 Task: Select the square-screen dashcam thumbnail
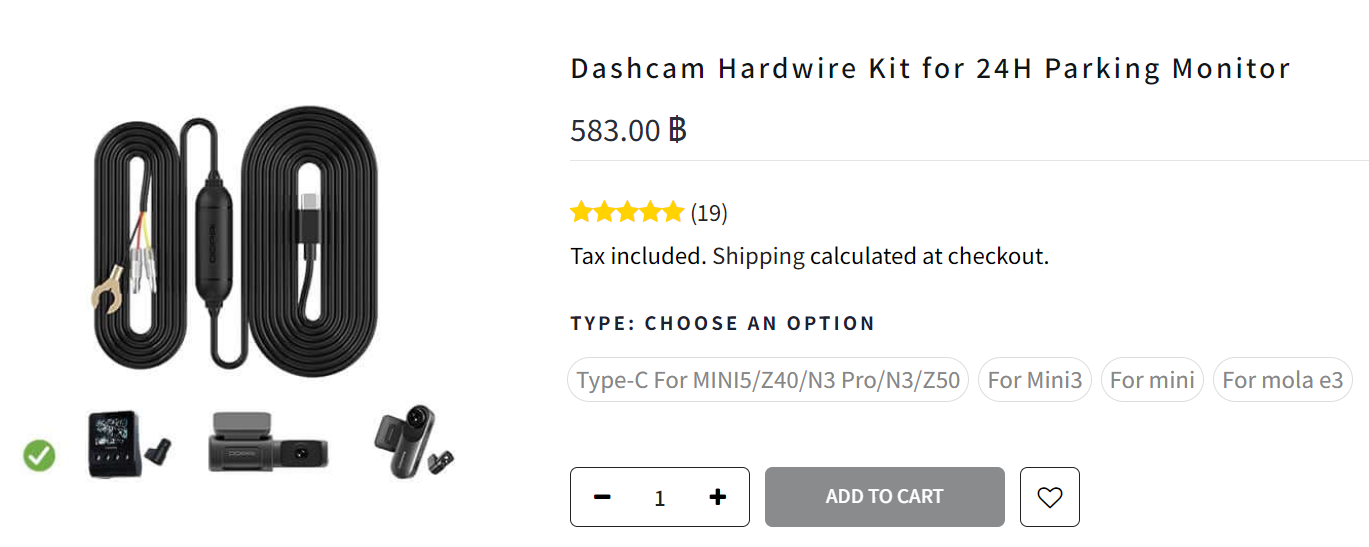(x=128, y=443)
